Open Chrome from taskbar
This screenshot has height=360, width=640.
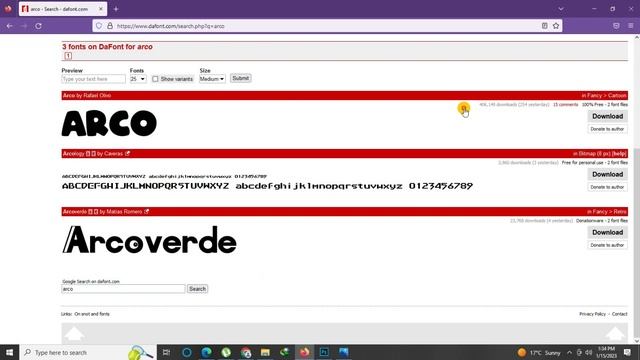[x=246, y=352]
